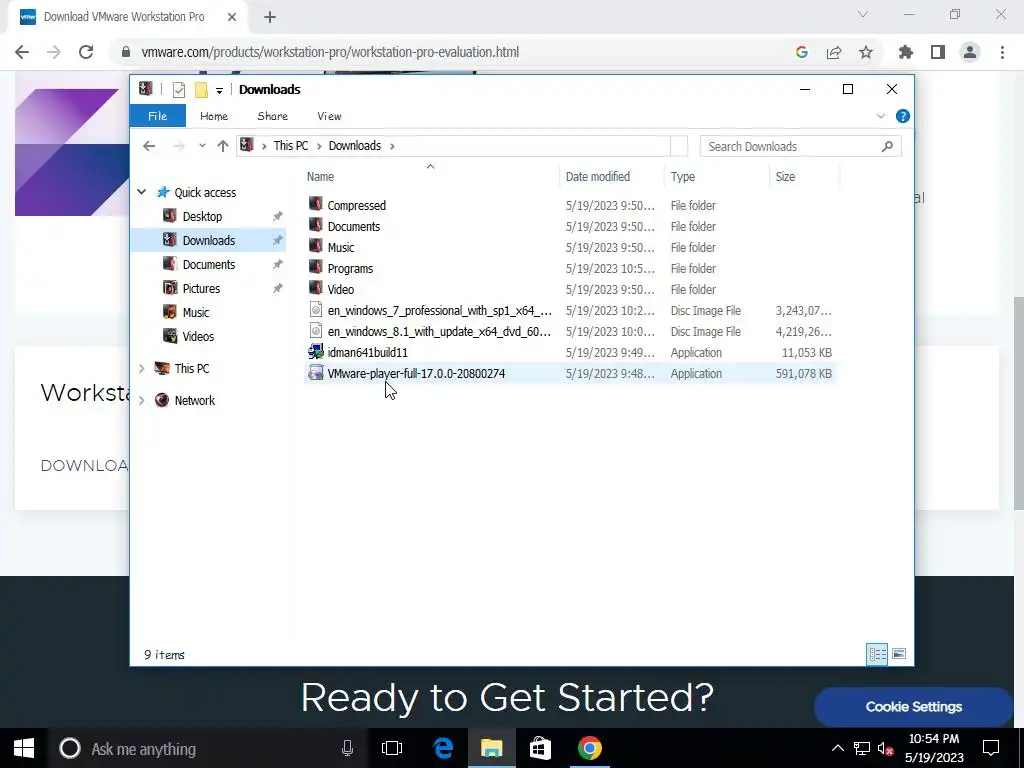Select the idman641build11 application icon
This screenshot has width=1024, height=768.
[x=316, y=351]
